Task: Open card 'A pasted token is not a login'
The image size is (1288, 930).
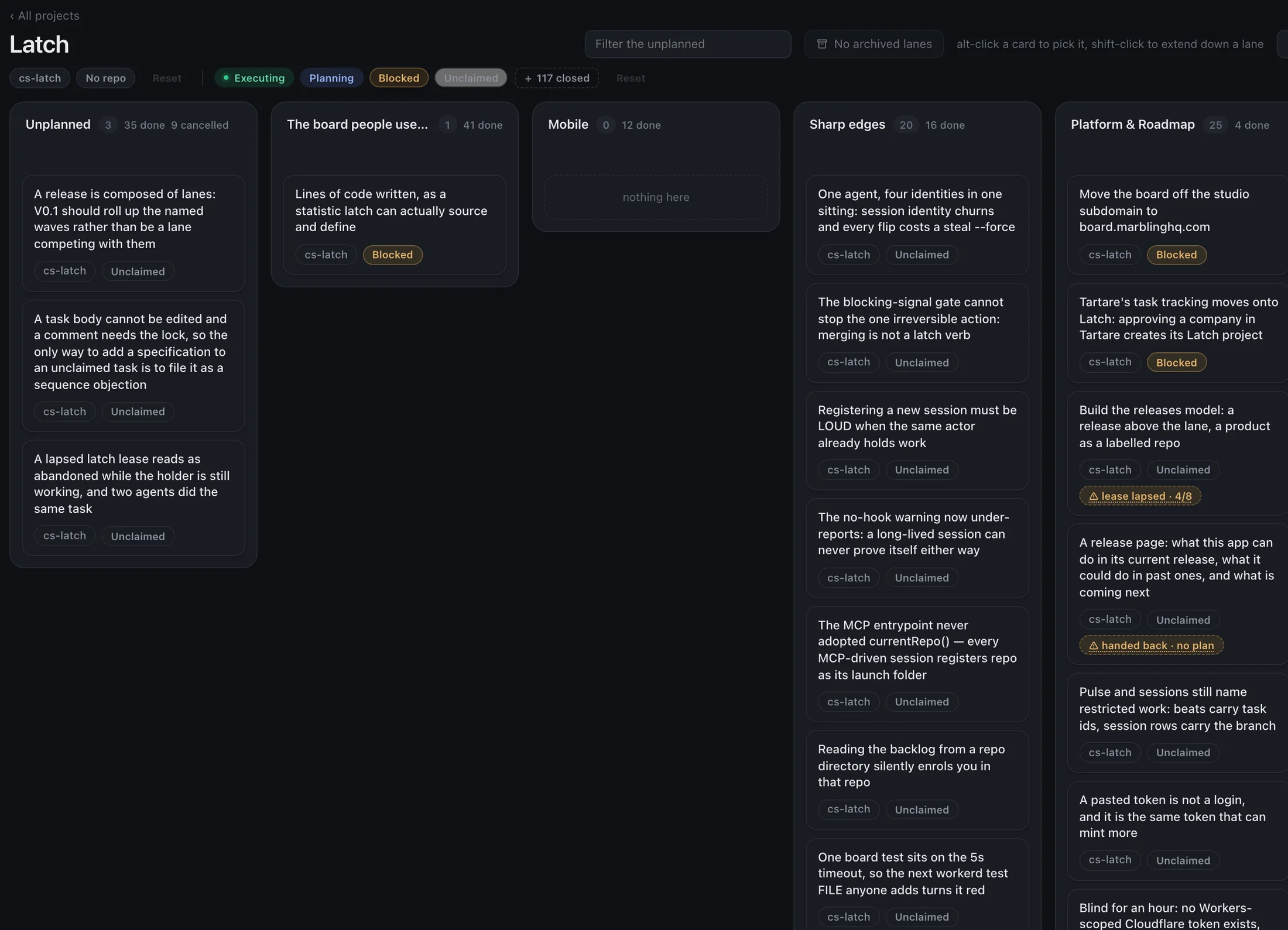Action: tap(1177, 831)
